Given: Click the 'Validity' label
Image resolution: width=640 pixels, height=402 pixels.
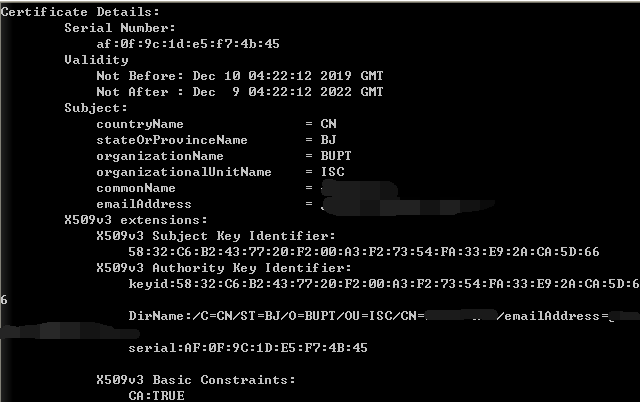Looking at the screenshot, I should point(96,60).
